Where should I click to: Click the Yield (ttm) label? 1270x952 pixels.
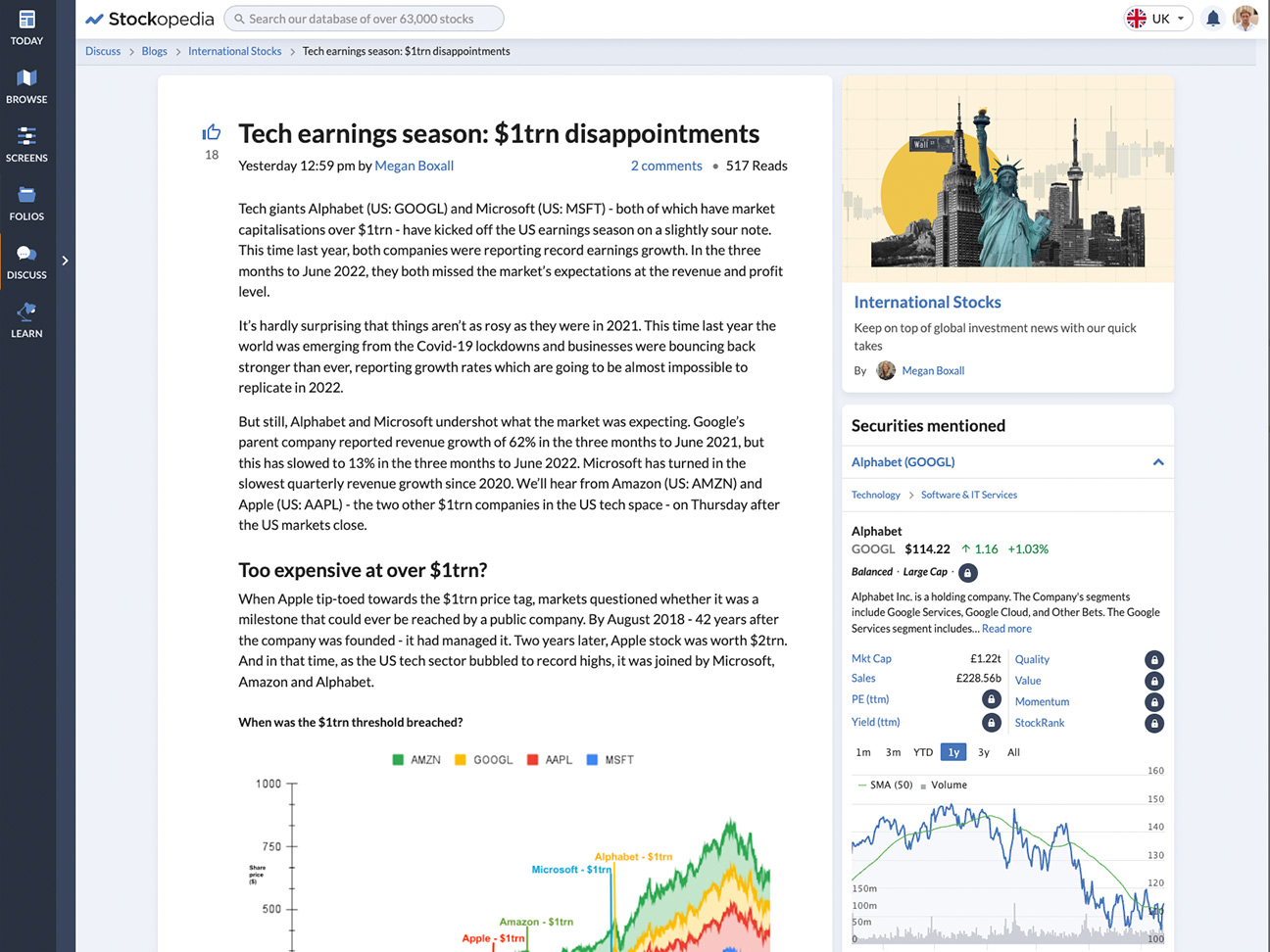click(x=875, y=722)
